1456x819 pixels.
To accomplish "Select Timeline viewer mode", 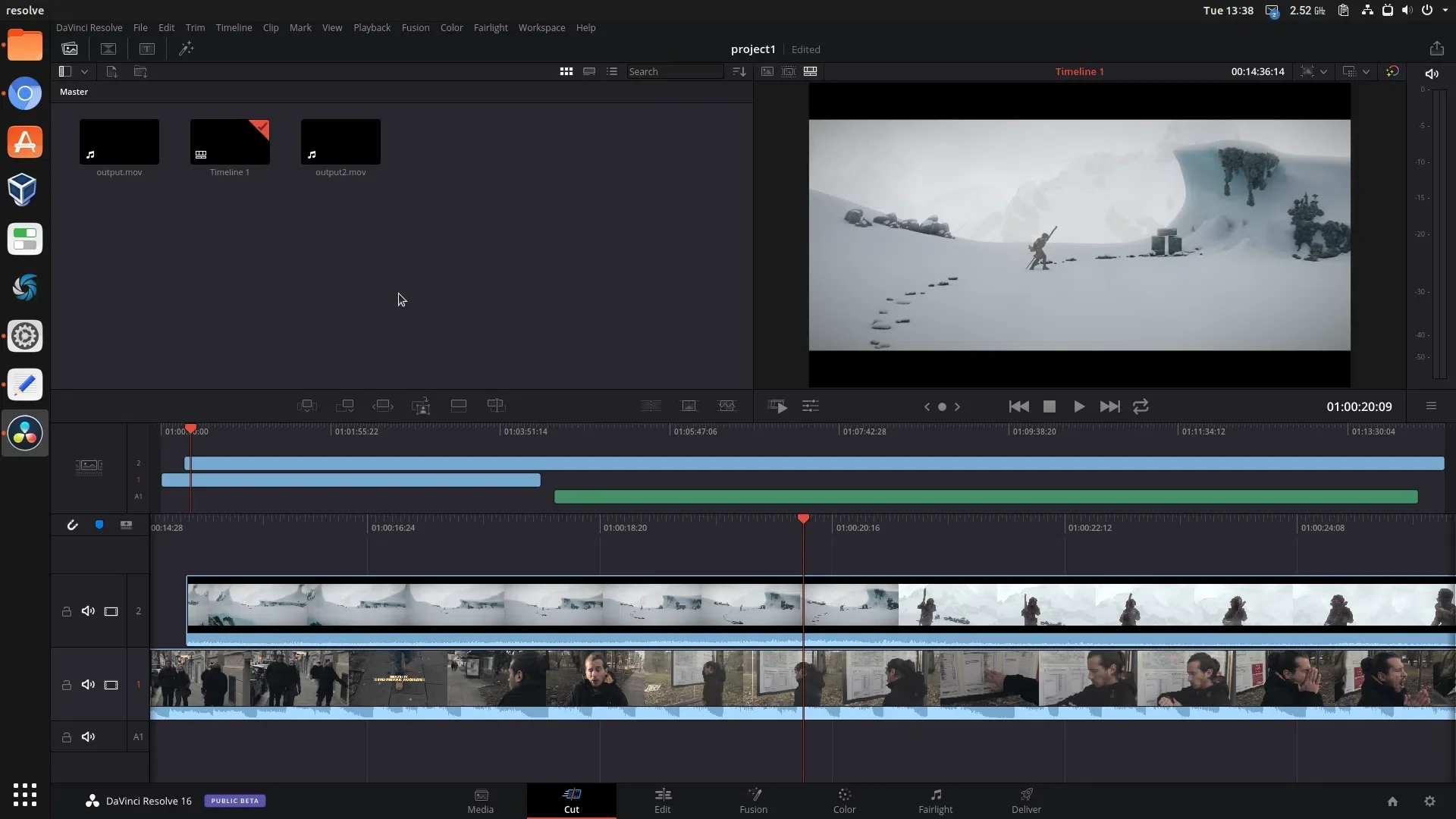I will point(810,71).
